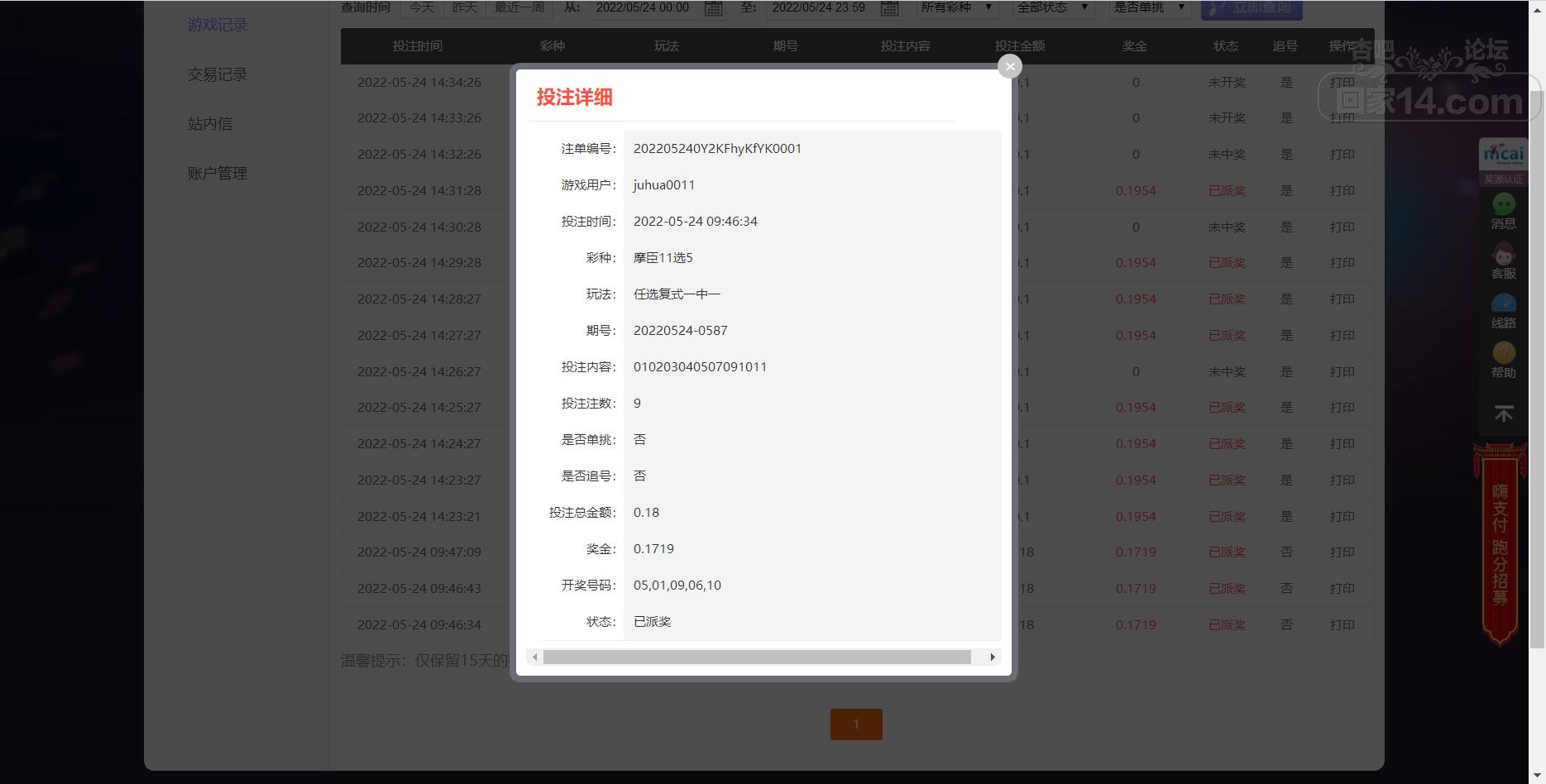Click 已派奖 status in the 14:25:27 row
This screenshot has width=1546, height=784.
[1227, 408]
